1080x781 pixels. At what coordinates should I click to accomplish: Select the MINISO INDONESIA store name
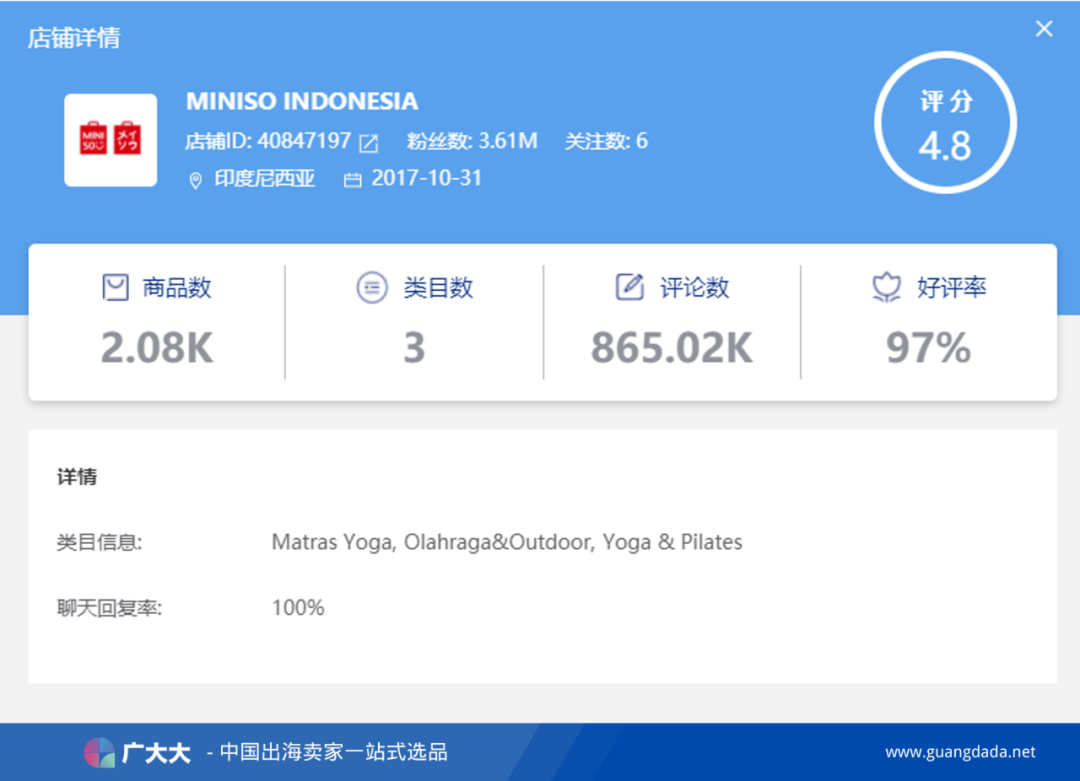click(x=302, y=101)
